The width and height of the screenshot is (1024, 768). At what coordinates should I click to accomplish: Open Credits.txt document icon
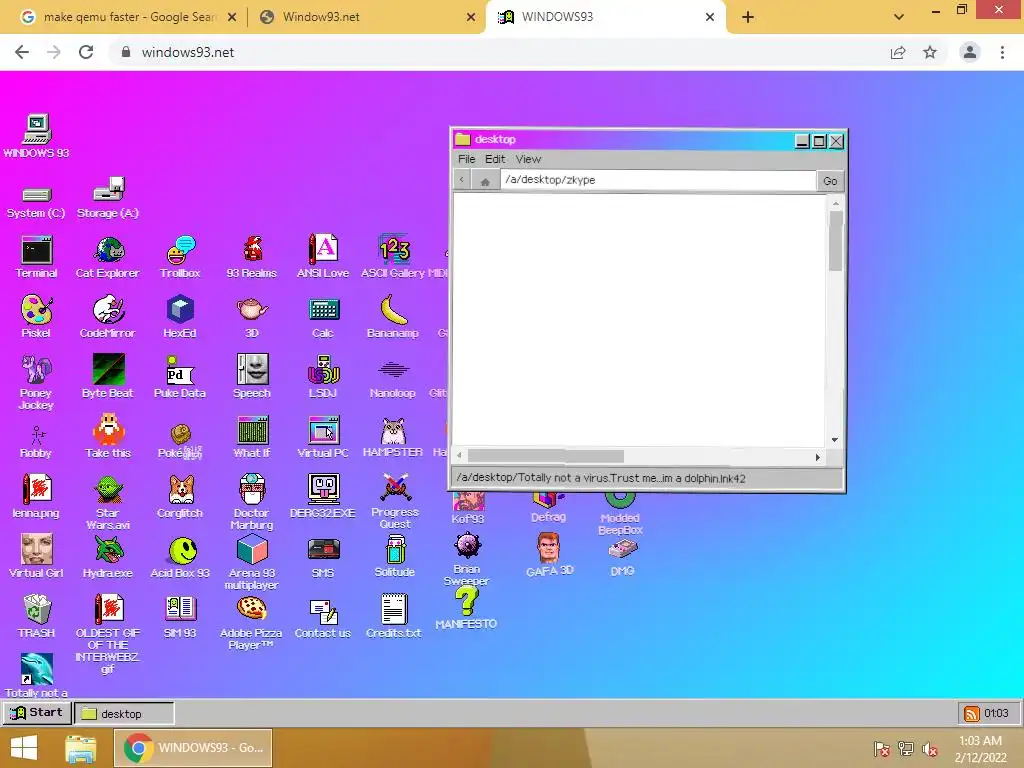(394, 615)
